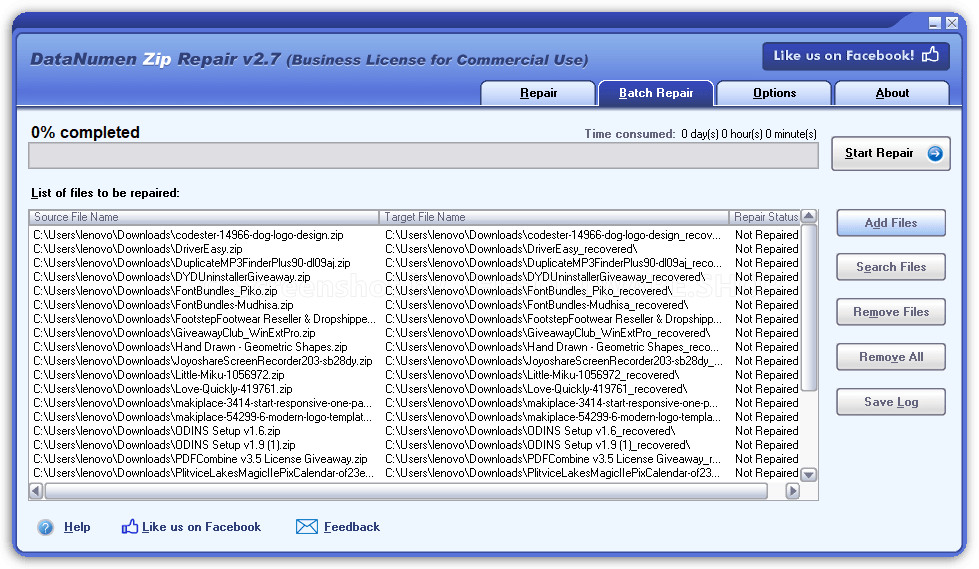Select the Batch Repair tab
The width and height of the screenshot is (979, 569).
[x=656, y=93]
